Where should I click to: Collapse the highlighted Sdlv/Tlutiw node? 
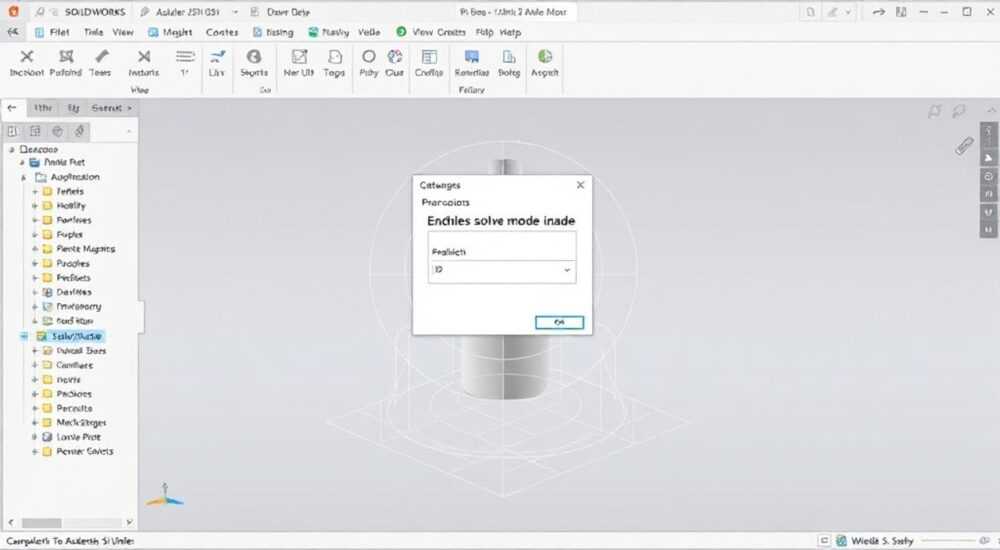(24, 336)
